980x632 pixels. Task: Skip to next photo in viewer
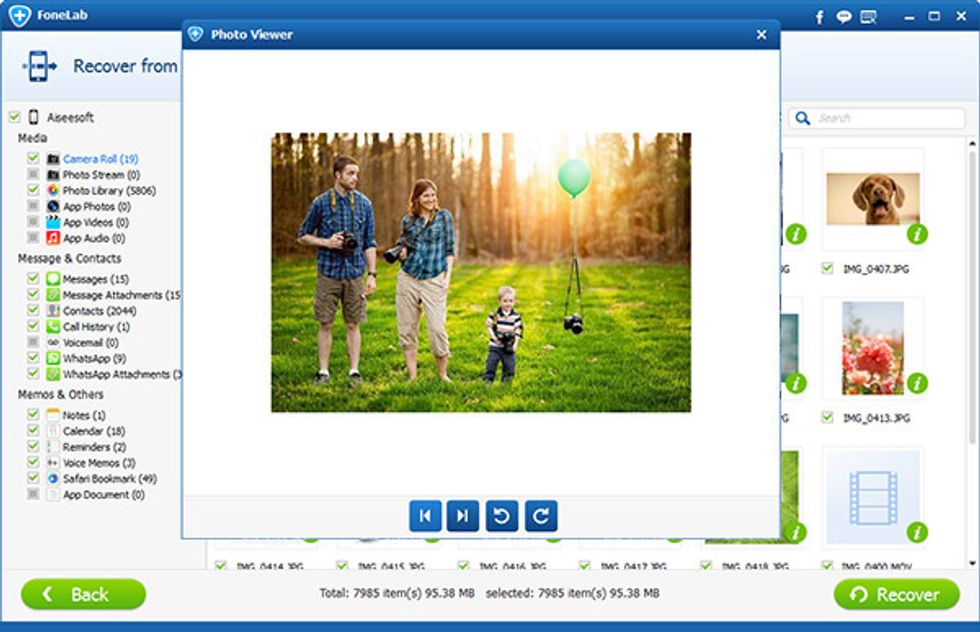pos(463,516)
